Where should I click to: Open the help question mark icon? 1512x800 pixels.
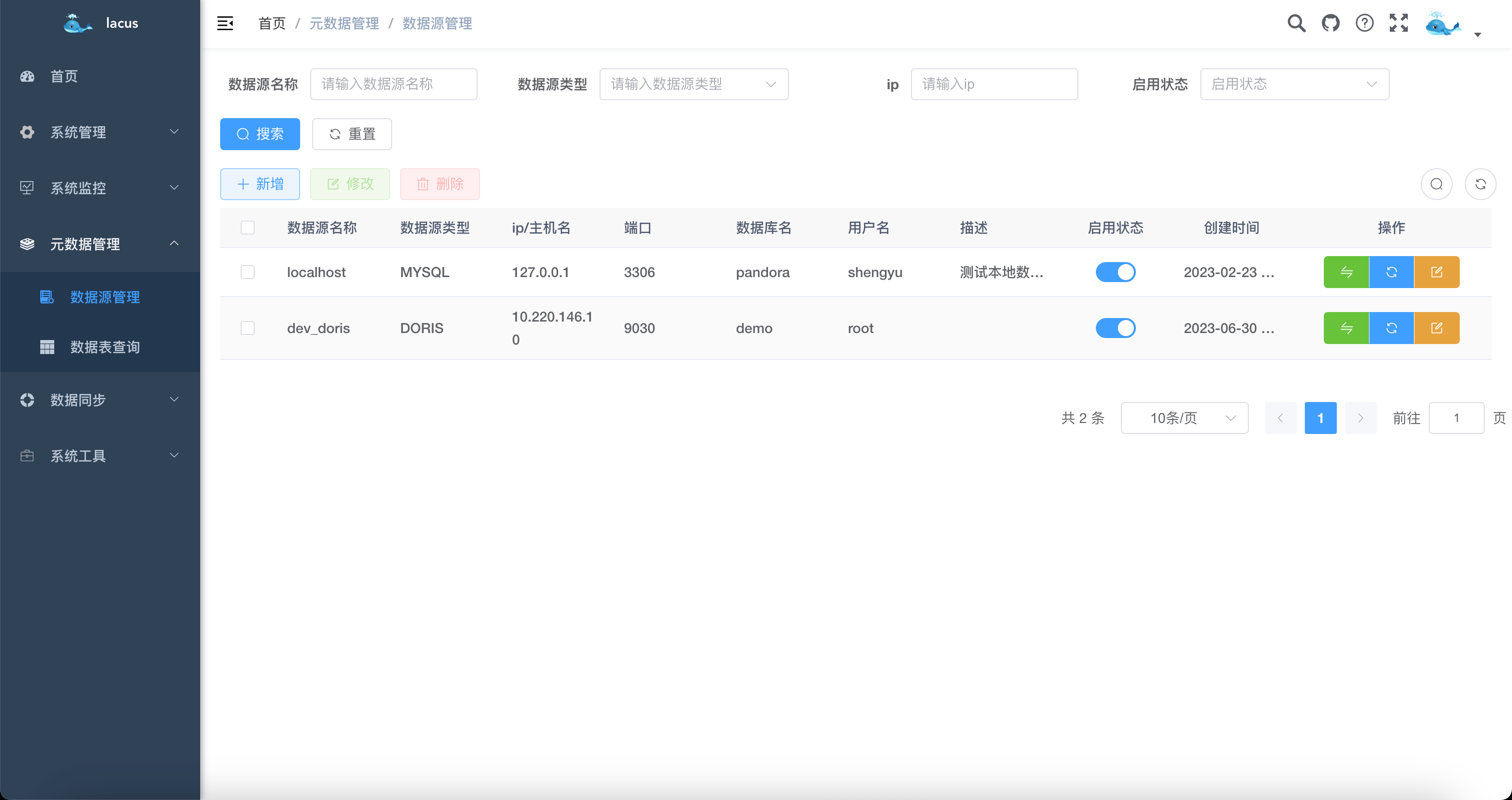point(1364,23)
